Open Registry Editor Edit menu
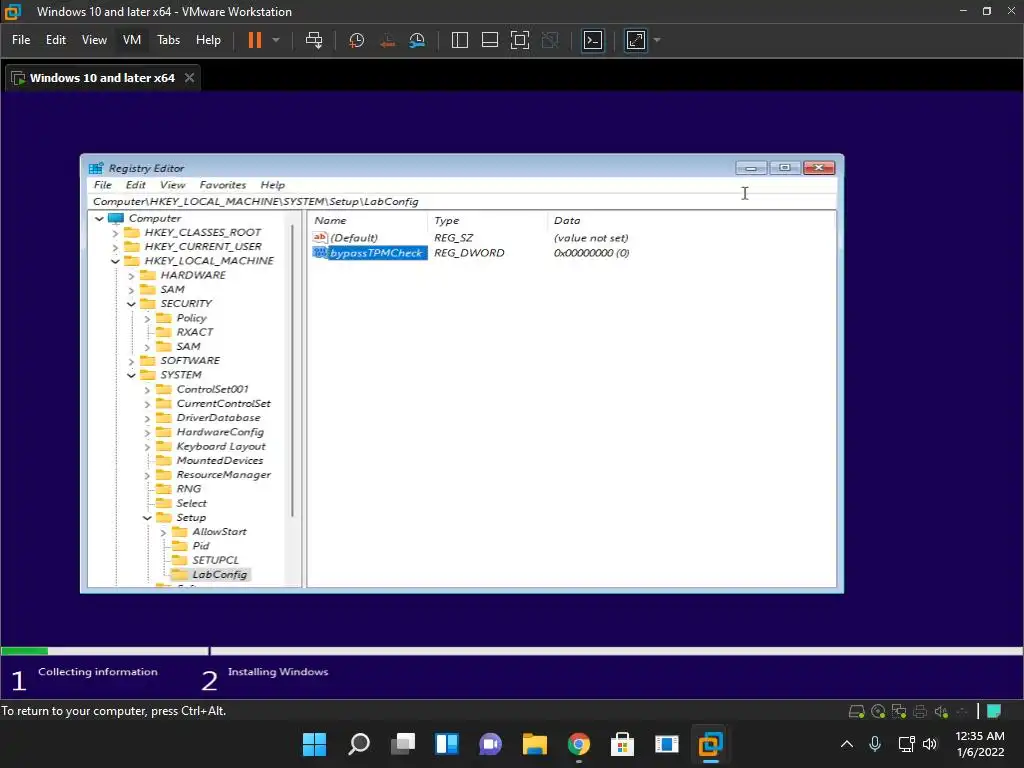The width and height of the screenshot is (1024, 768). coord(135,185)
